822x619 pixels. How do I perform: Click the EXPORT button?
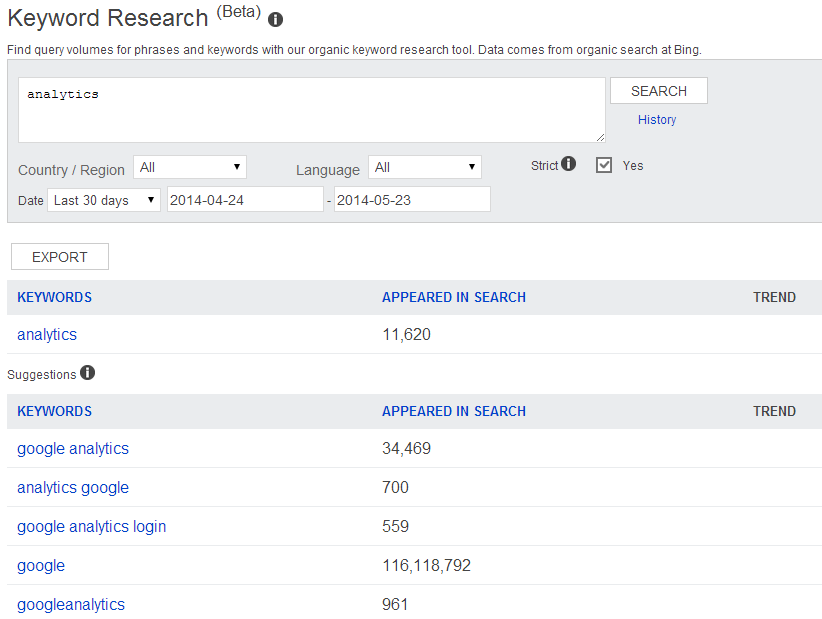60,257
